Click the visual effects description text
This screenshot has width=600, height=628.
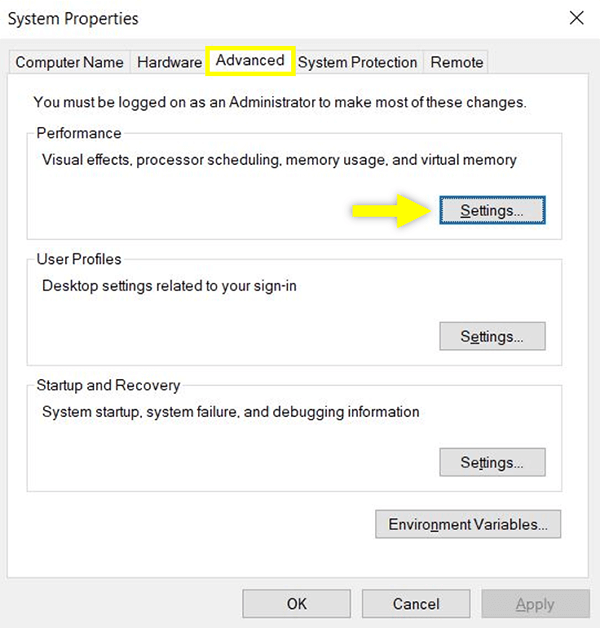[x=279, y=159]
